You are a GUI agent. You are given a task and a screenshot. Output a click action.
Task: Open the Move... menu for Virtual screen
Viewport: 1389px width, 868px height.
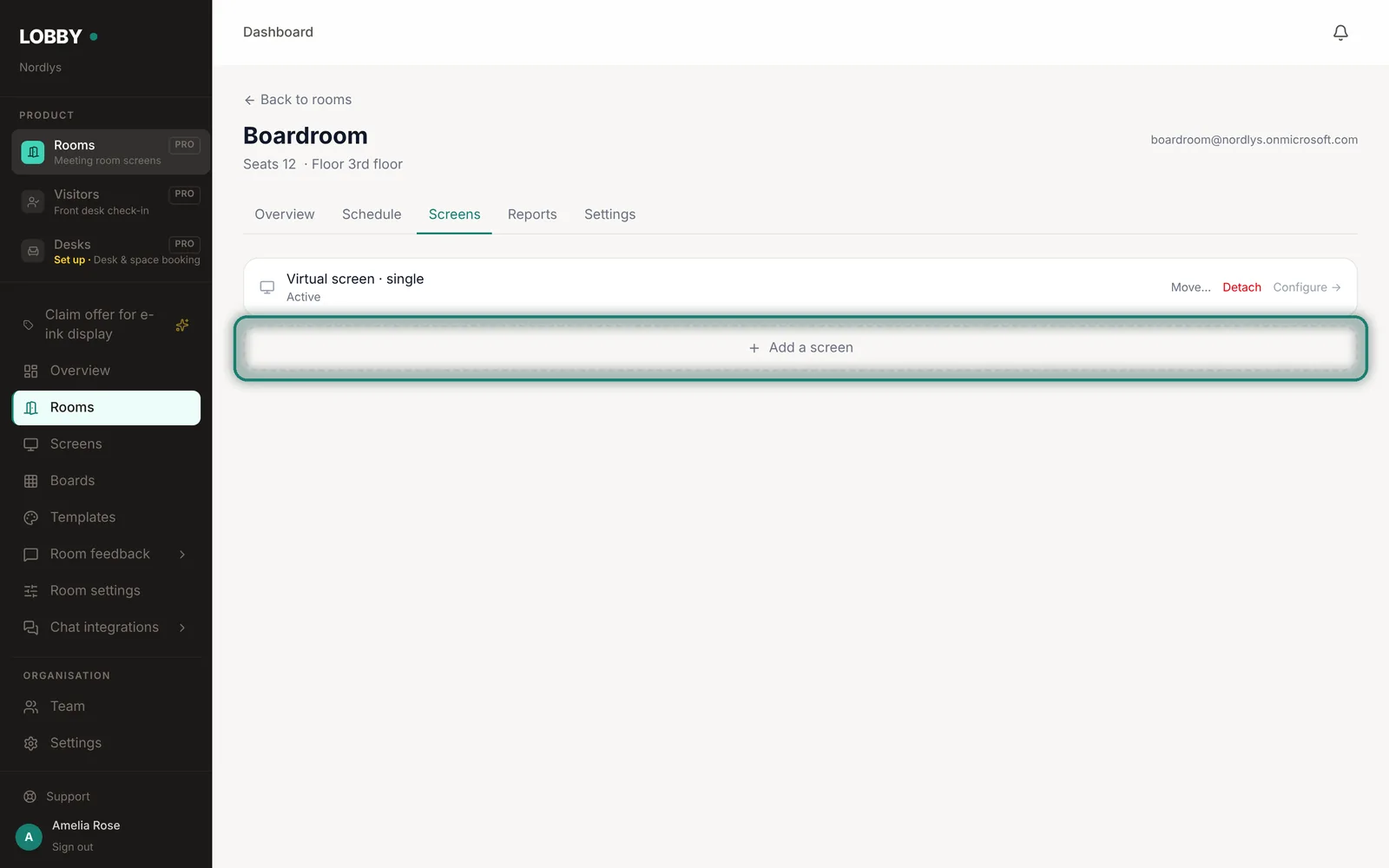[1191, 287]
